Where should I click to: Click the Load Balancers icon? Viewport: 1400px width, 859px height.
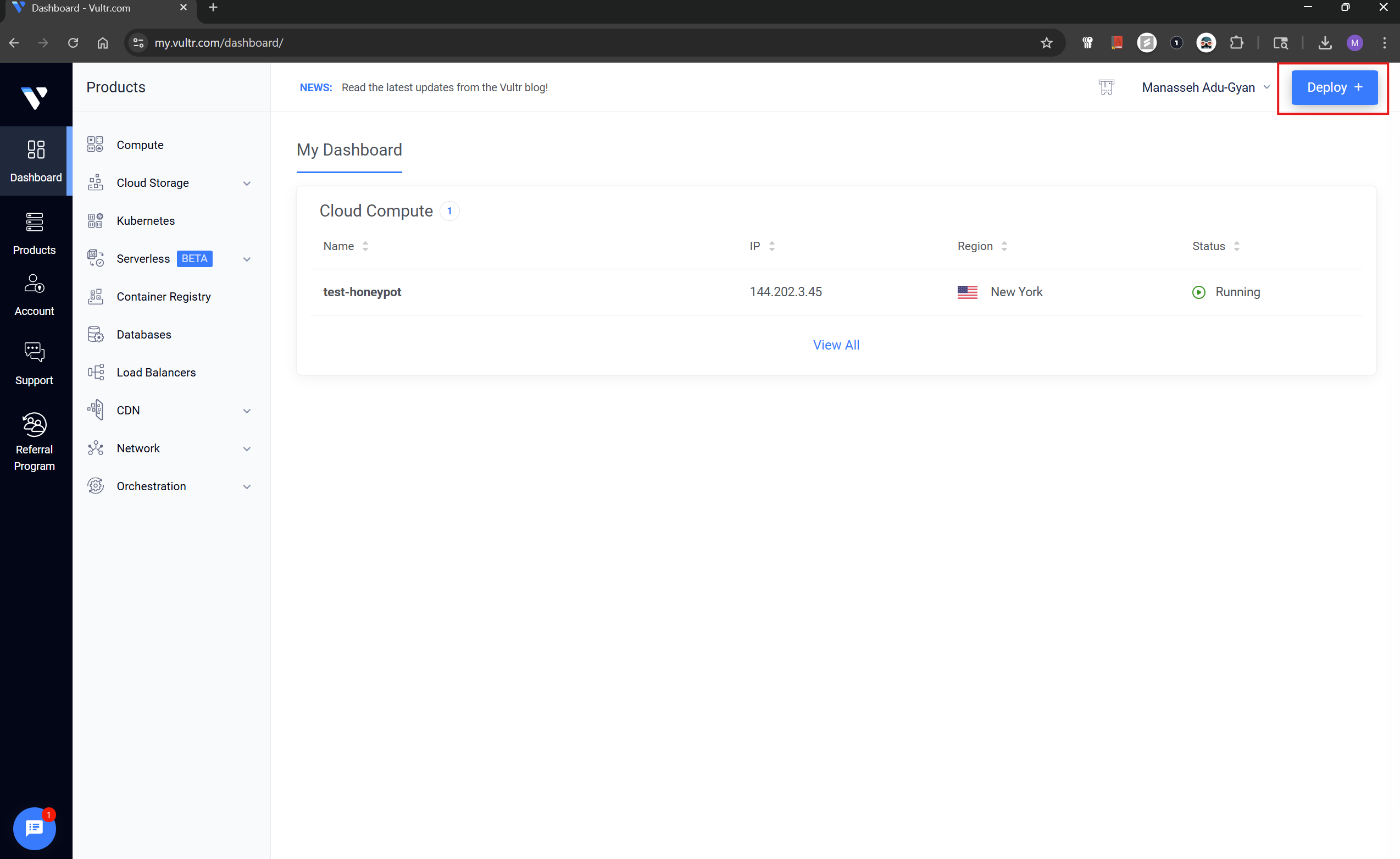point(96,373)
